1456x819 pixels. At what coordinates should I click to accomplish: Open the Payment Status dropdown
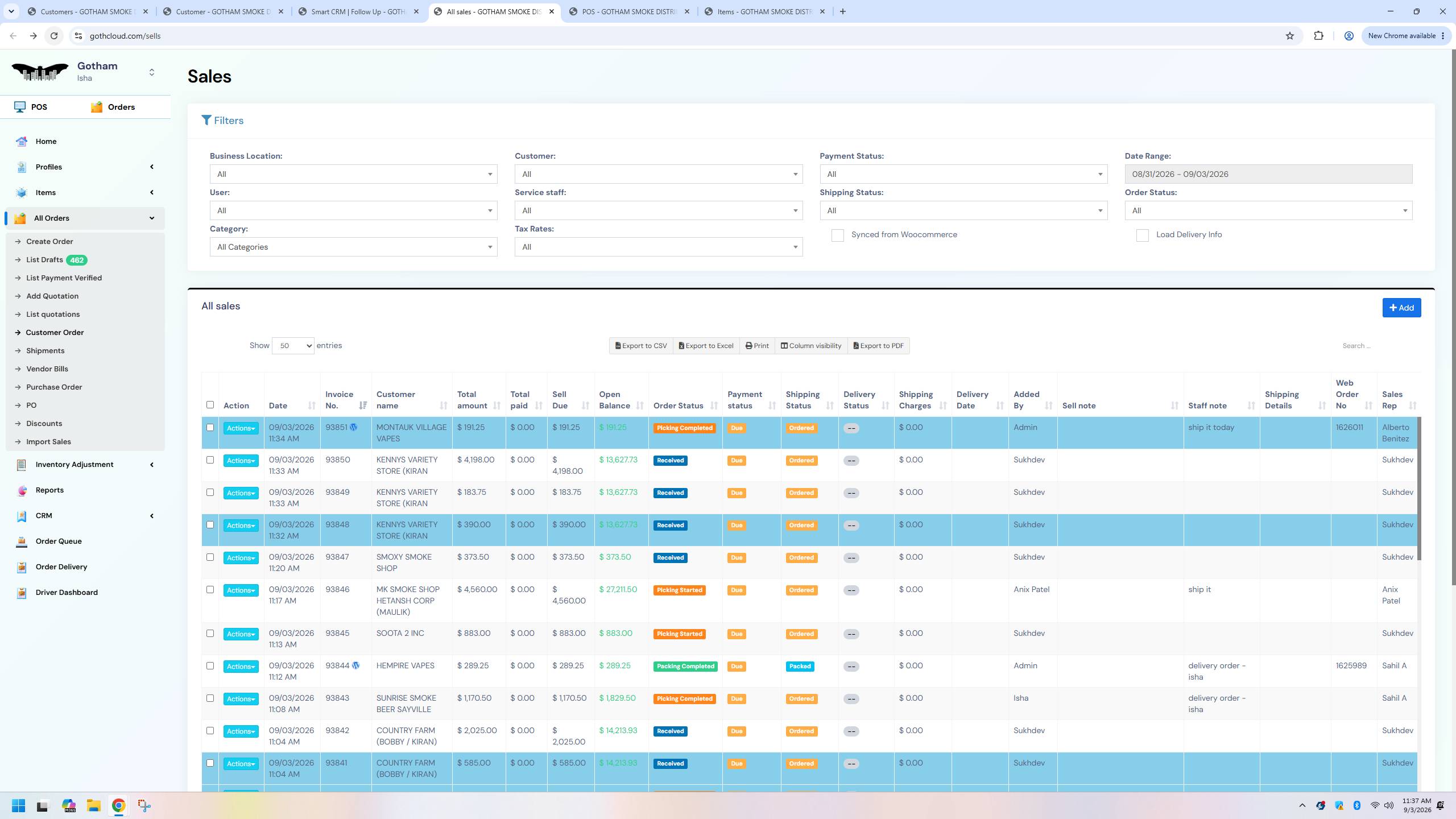click(x=963, y=174)
